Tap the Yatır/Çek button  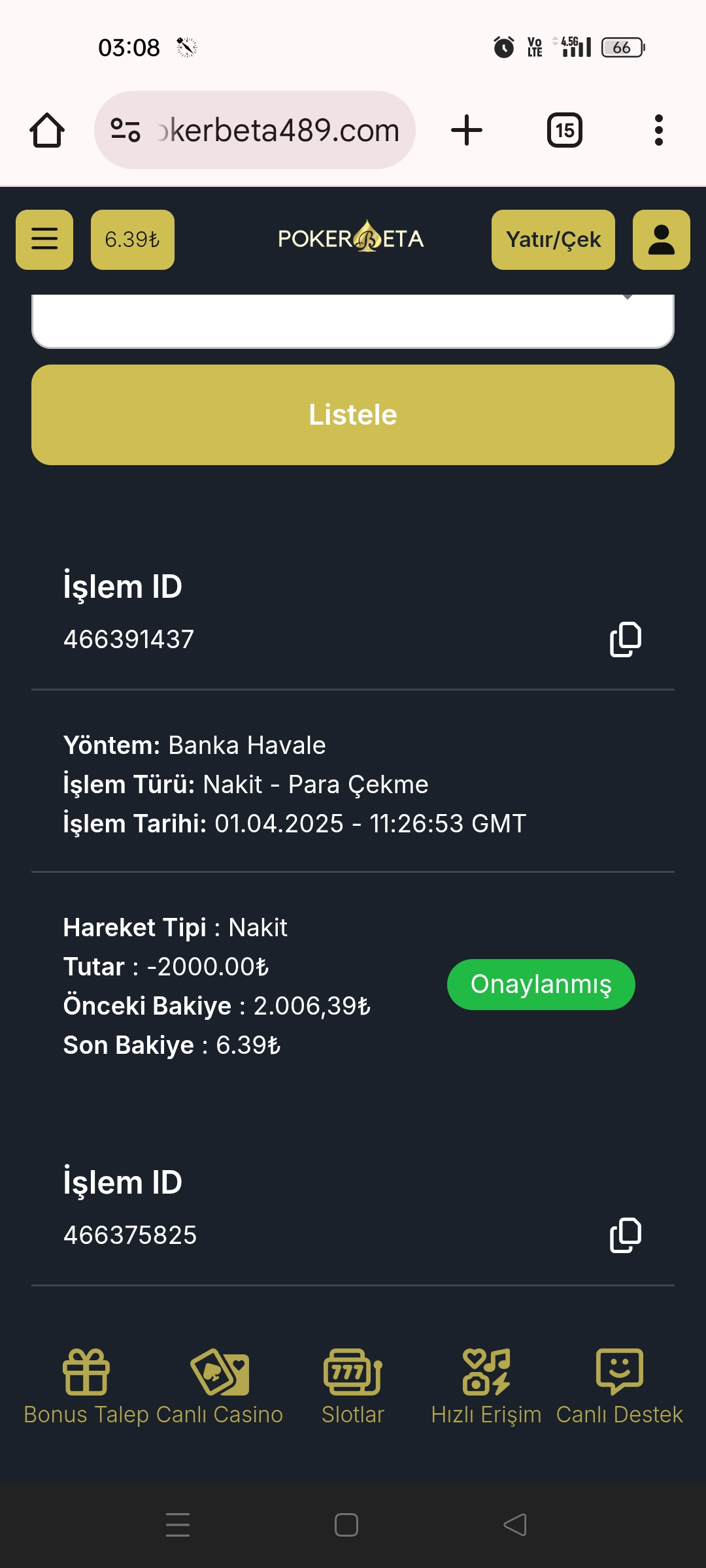(553, 239)
